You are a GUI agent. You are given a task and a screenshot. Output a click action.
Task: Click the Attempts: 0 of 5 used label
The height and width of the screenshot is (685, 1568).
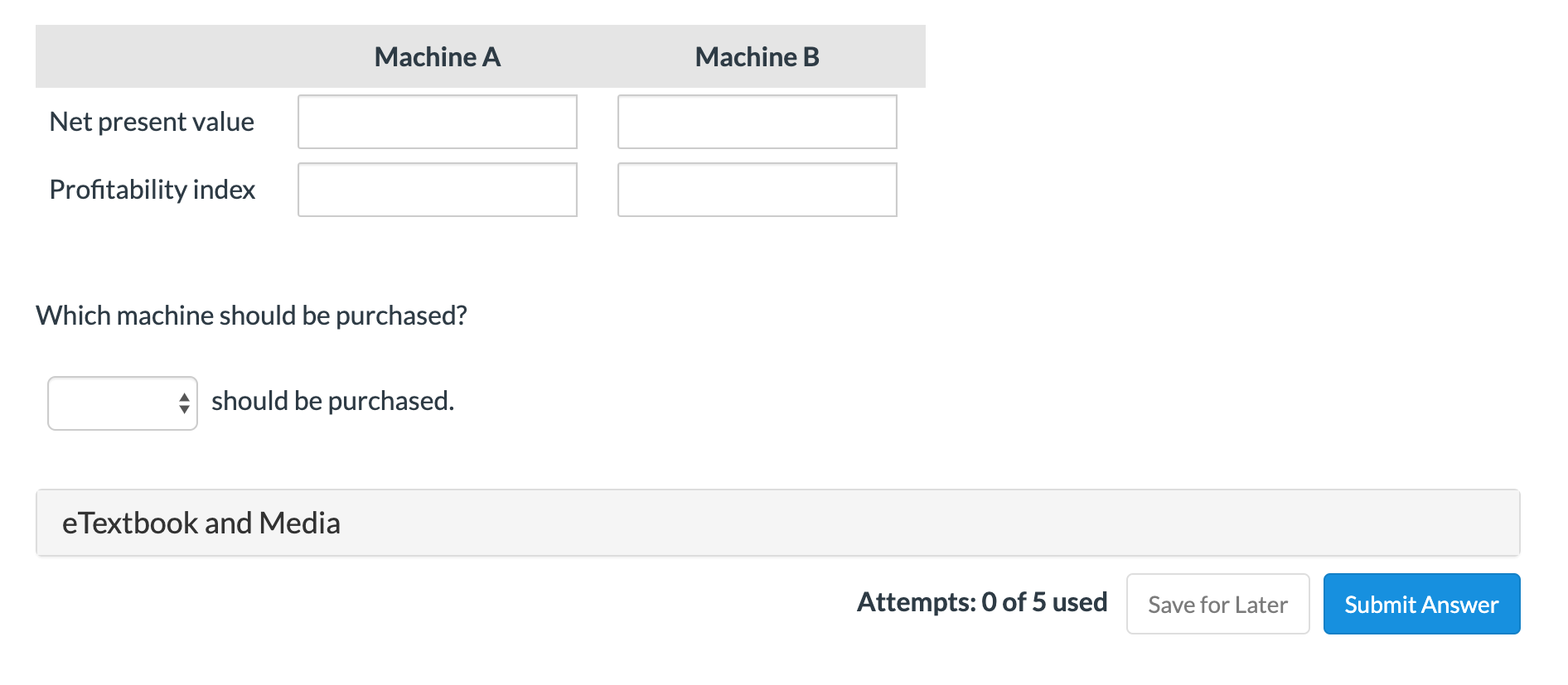click(x=981, y=602)
